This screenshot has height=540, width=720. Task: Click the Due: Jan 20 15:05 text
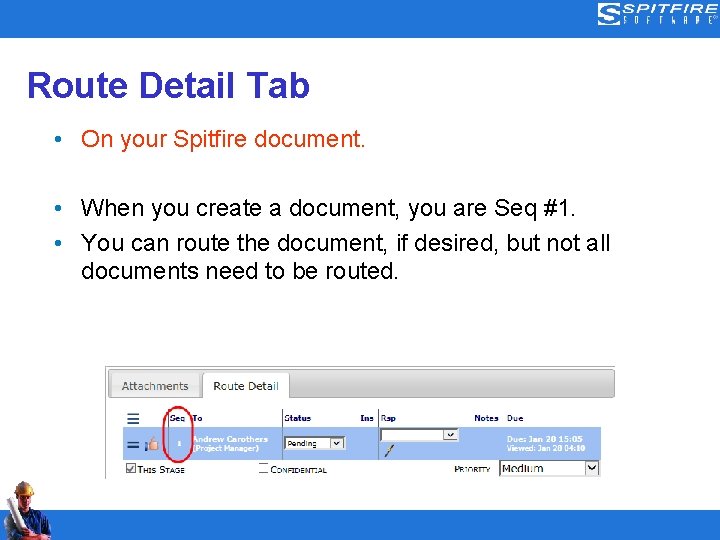545,439
